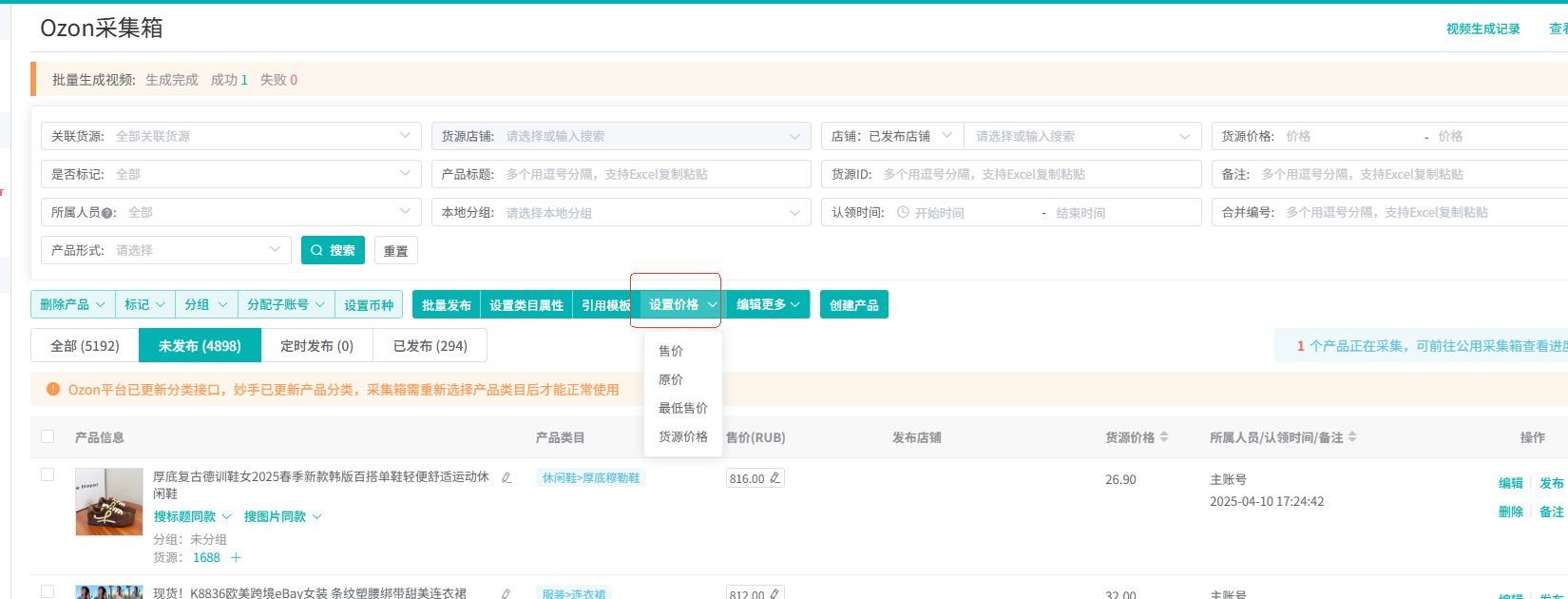Check the box for 厚底复古德训鞋 product row

[48, 474]
